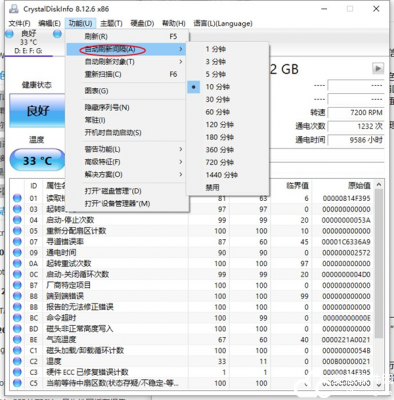Click the CrystalDiskInfo app icon in title bar
The height and width of the screenshot is (400, 394).
[14, 9]
